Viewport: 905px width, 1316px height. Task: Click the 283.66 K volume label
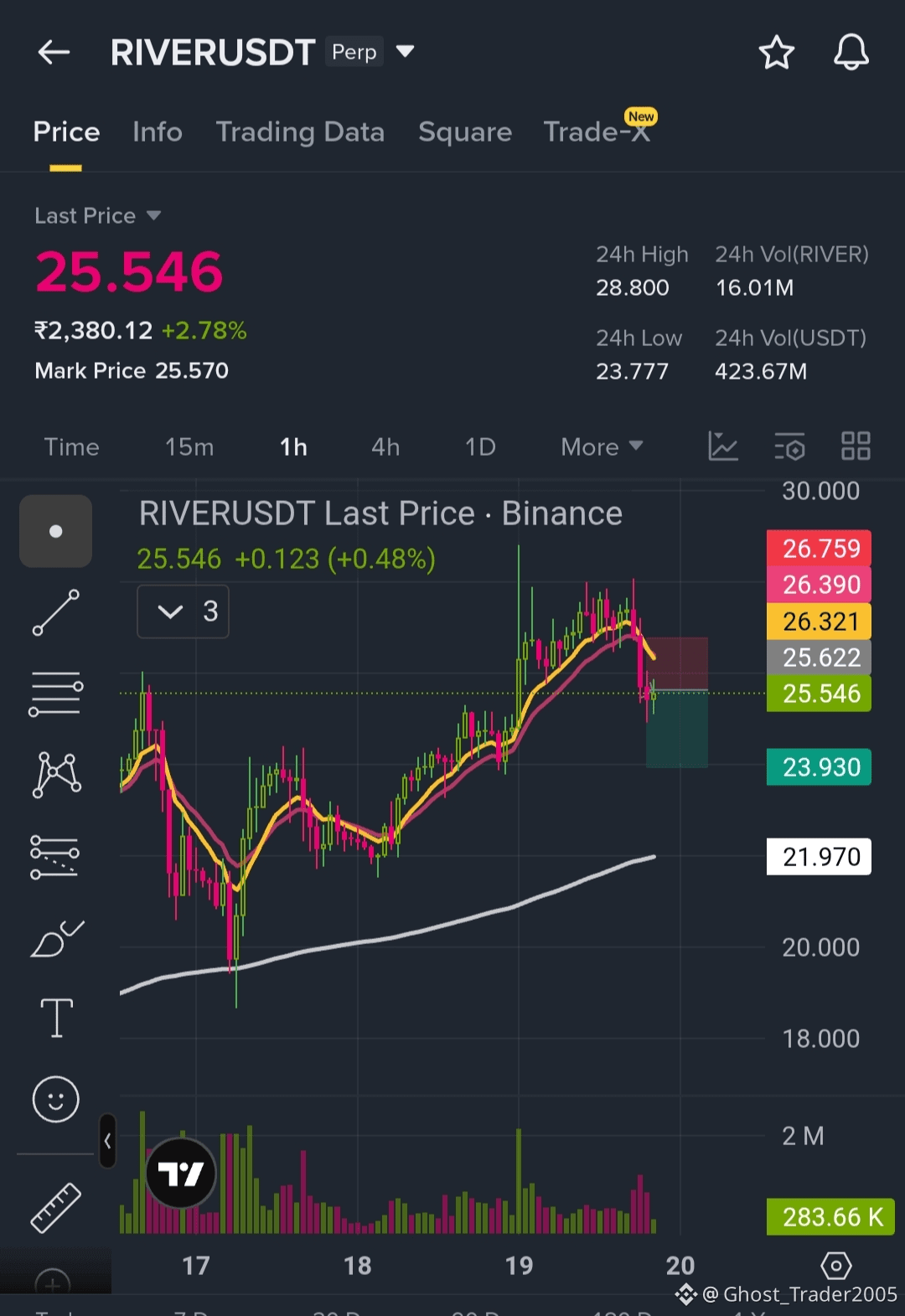[830, 1217]
